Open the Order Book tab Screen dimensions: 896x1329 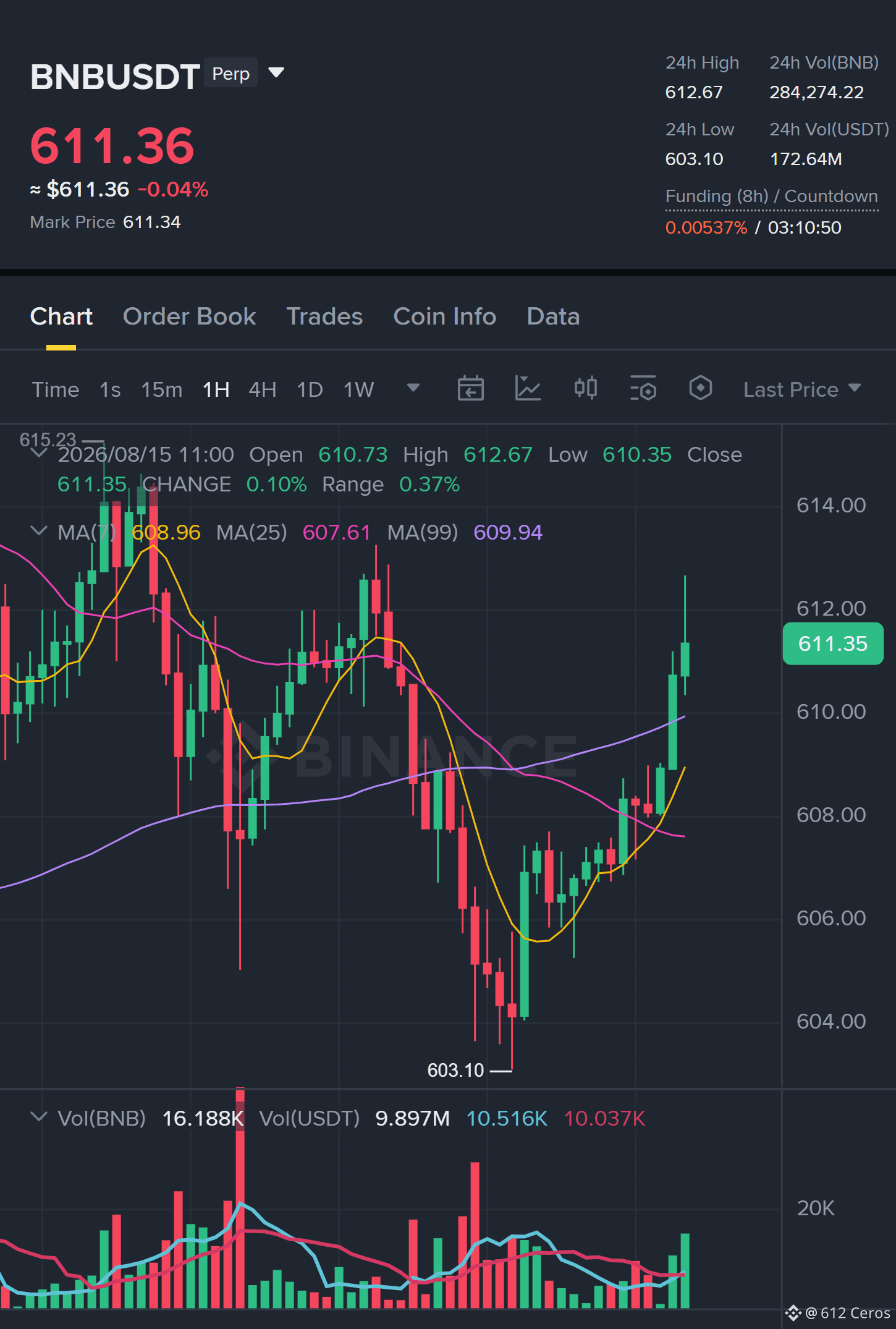click(189, 316)
